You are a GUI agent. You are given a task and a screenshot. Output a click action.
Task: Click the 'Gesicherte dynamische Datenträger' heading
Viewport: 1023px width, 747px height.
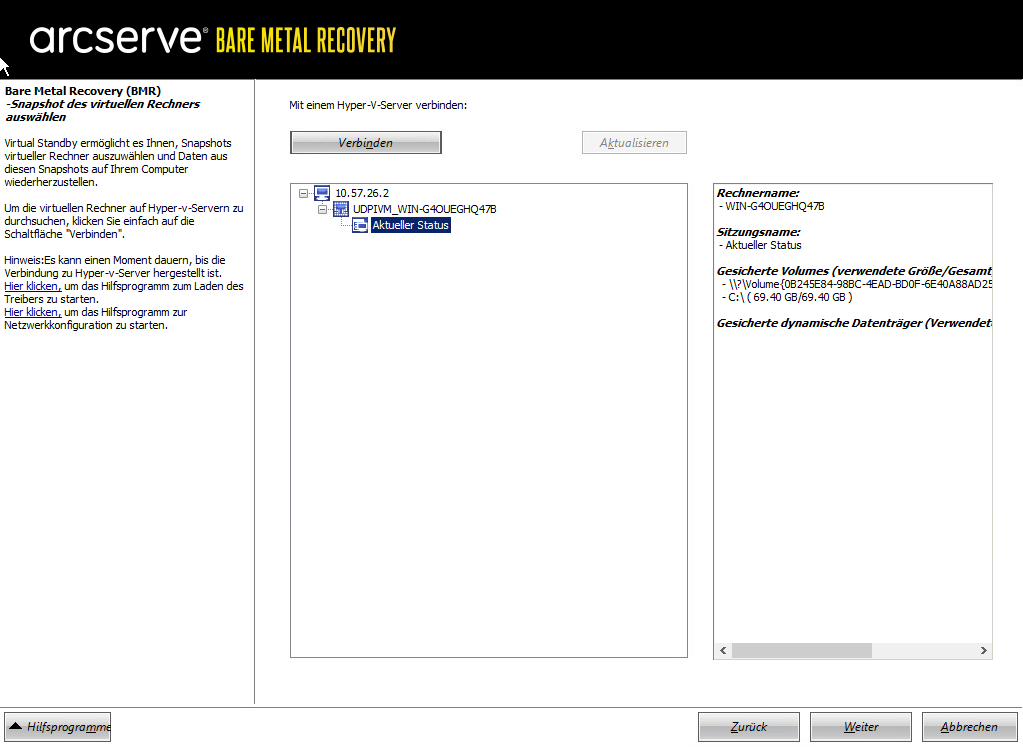click(x=855, y=324)
